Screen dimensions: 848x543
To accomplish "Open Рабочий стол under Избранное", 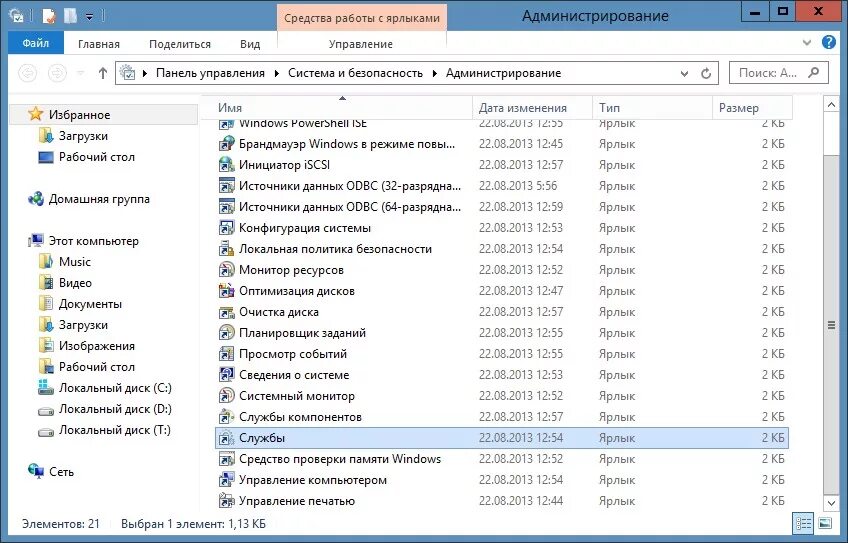I will click(97, 157).
